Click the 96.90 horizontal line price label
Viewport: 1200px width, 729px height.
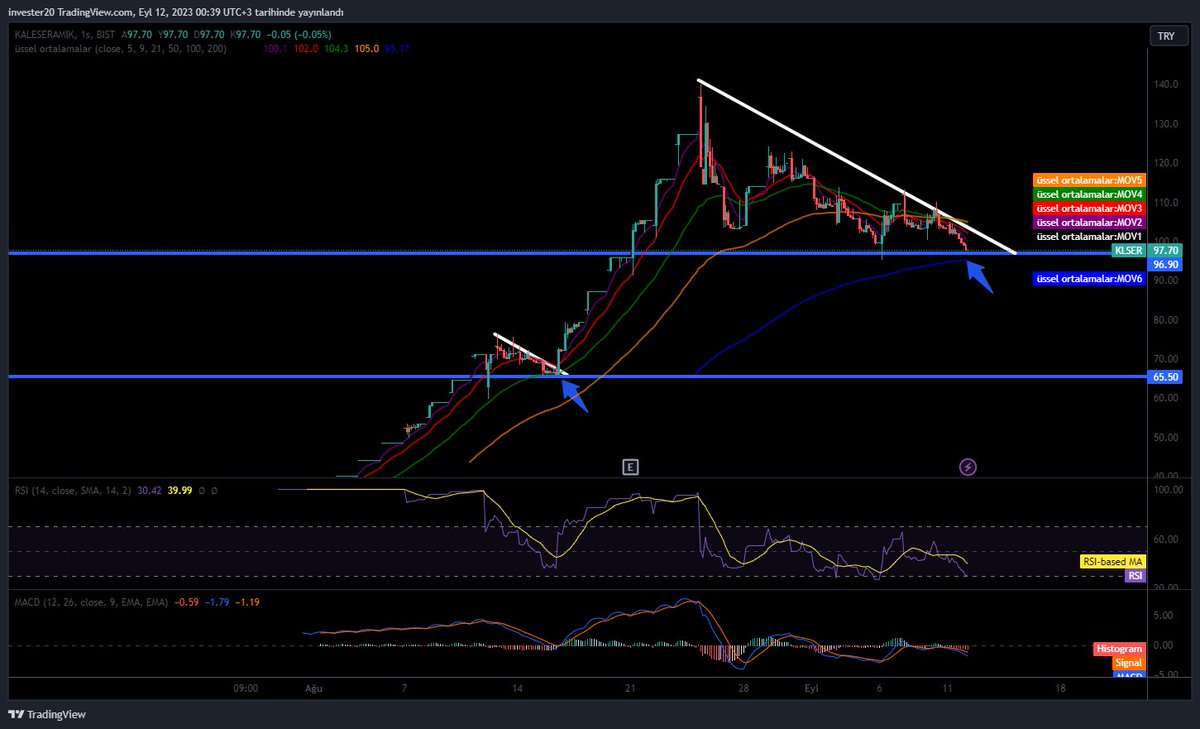point(1165,264)
